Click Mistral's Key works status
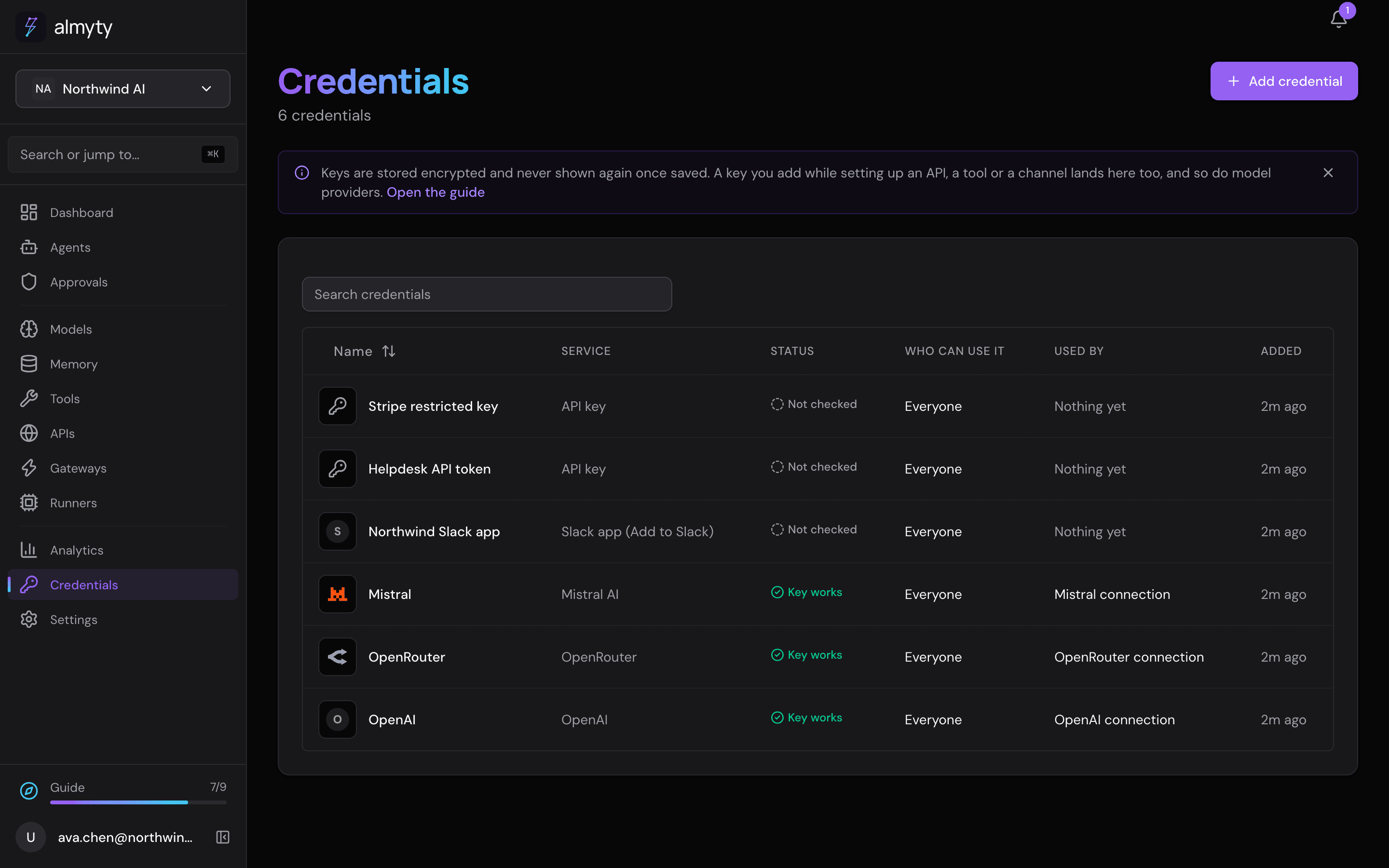This screenshot has width=1389, height=868. click(806, 592)
